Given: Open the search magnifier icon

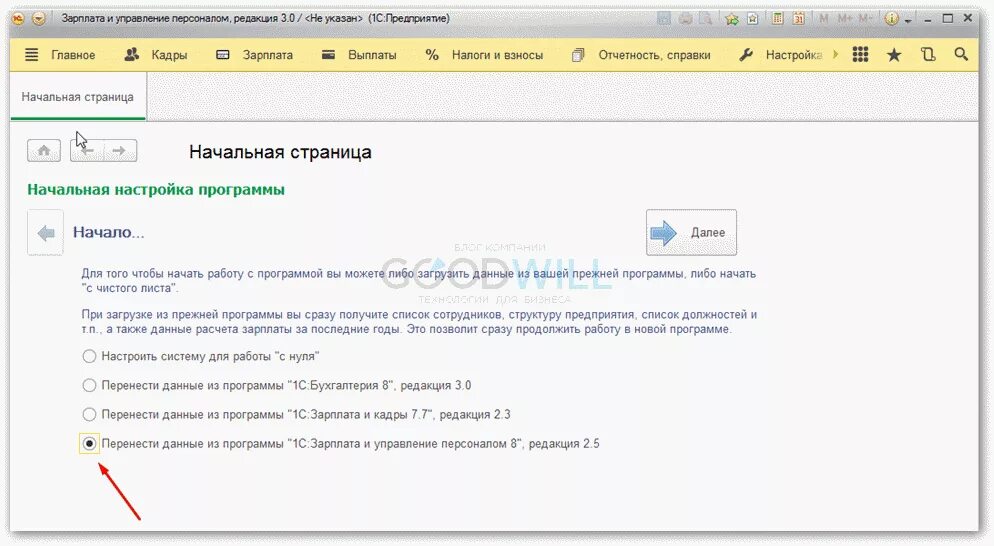Looking at the screenshot, I should [x=962, y=55].
